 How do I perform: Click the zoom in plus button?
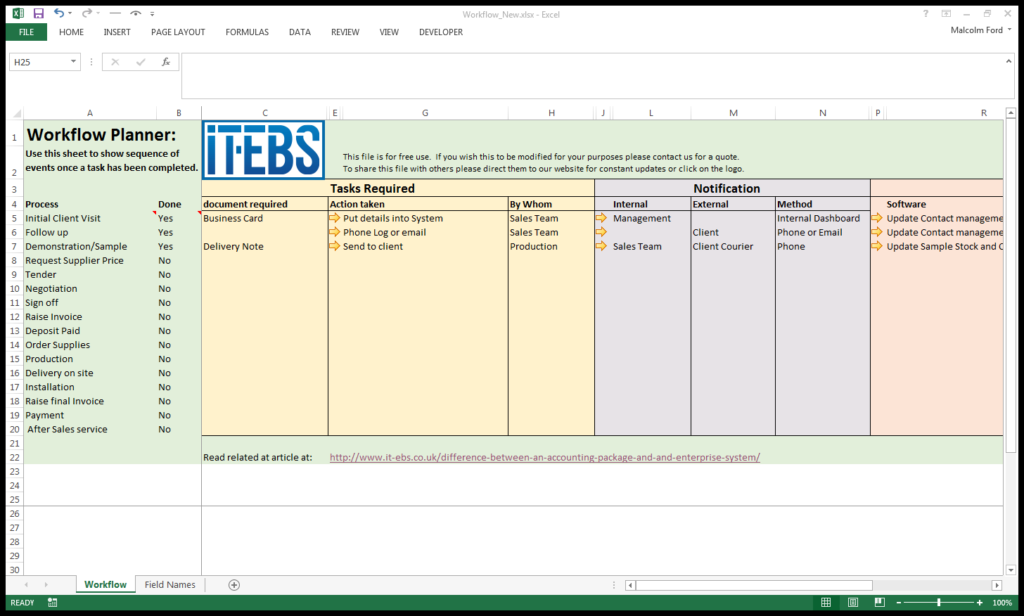pos(980,602)
